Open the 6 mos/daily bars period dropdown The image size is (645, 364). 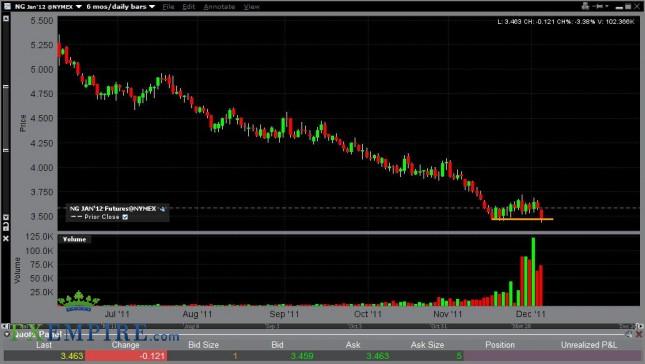coord(121,7)
